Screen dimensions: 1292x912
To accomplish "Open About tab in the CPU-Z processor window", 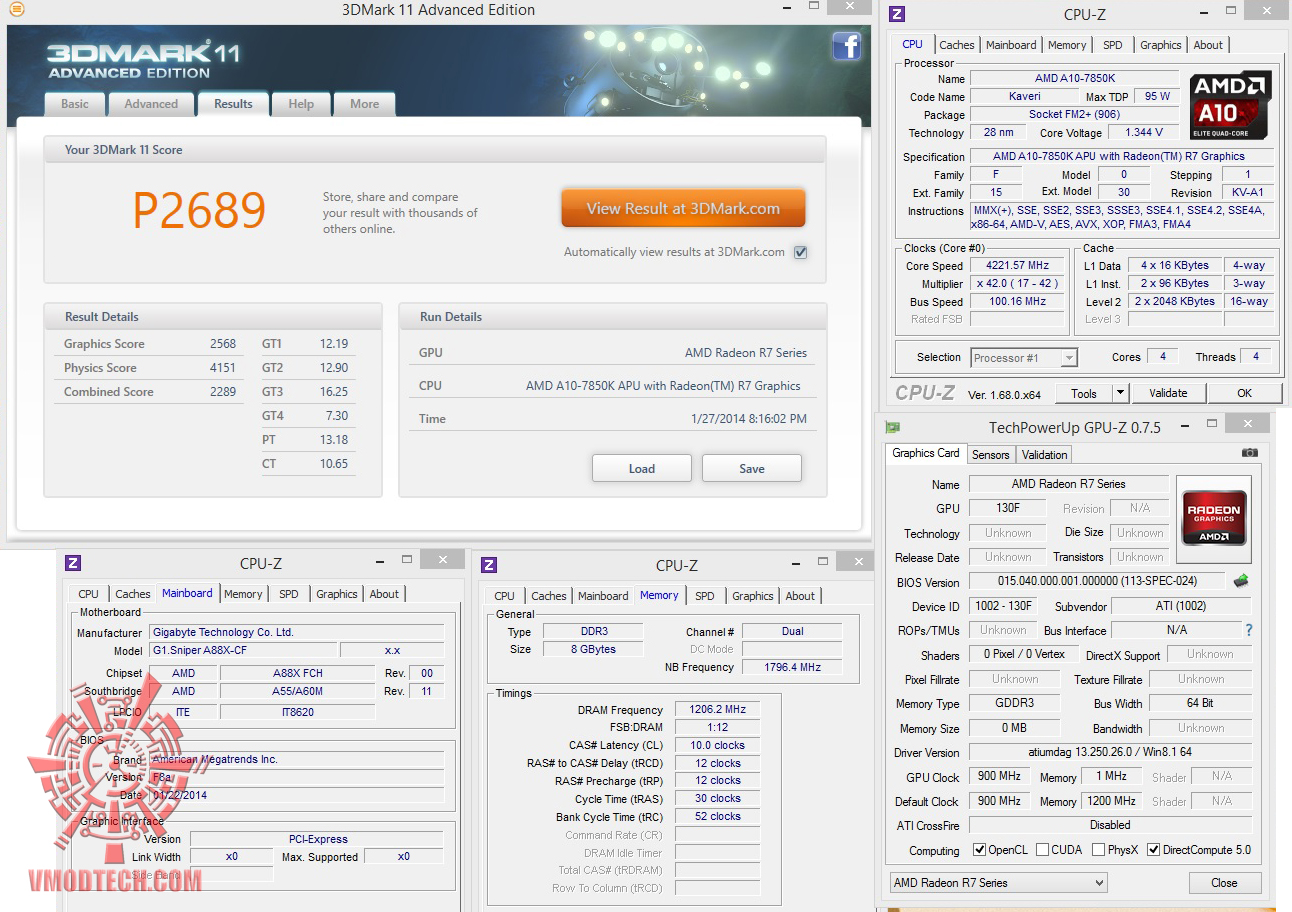I will click(x=1208, y=45).
